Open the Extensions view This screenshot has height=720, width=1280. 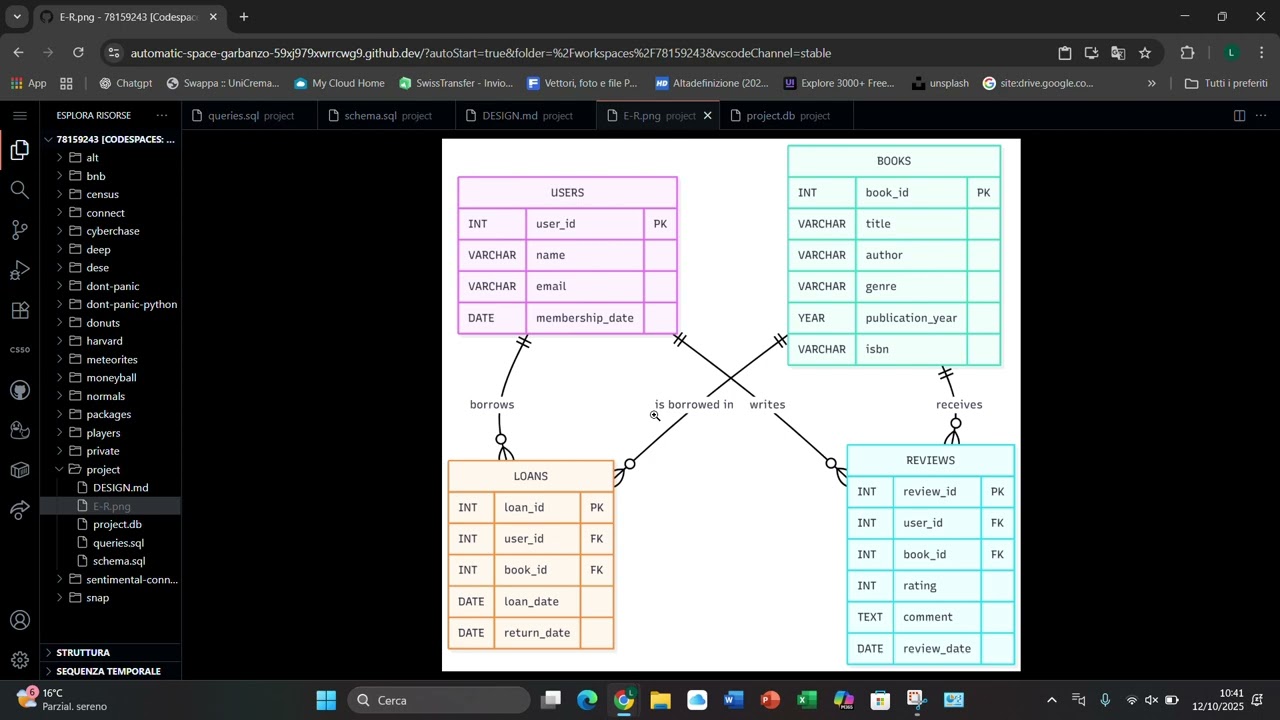tap(20, 310)
